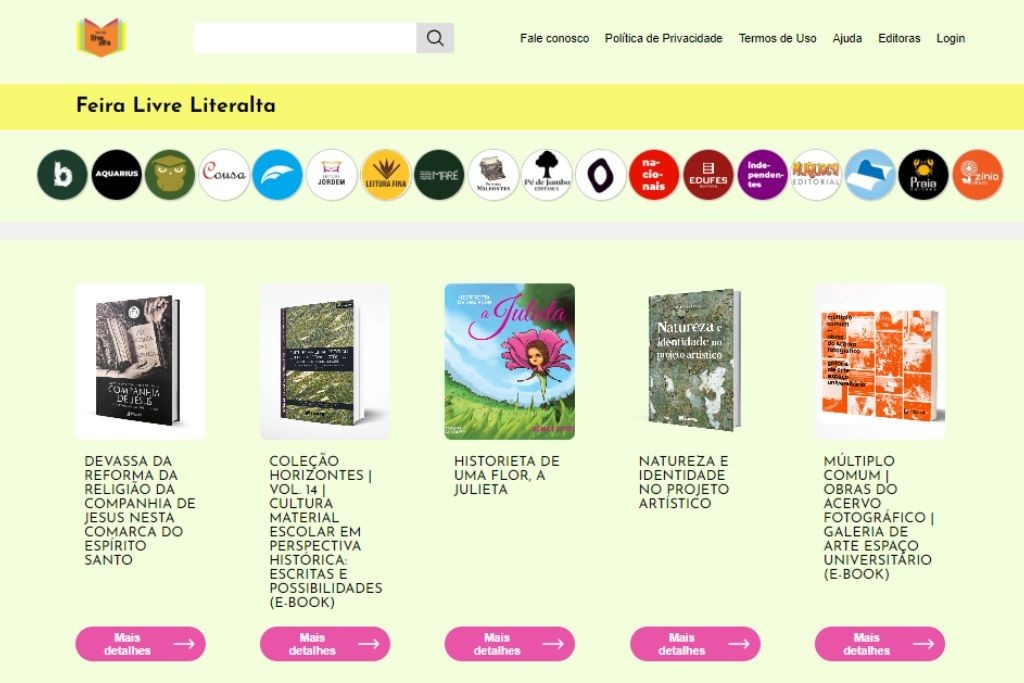Click Mais detalhes for Historieta de uma Flor
This screenshot has height=683, width=1024.
point(509,644)
